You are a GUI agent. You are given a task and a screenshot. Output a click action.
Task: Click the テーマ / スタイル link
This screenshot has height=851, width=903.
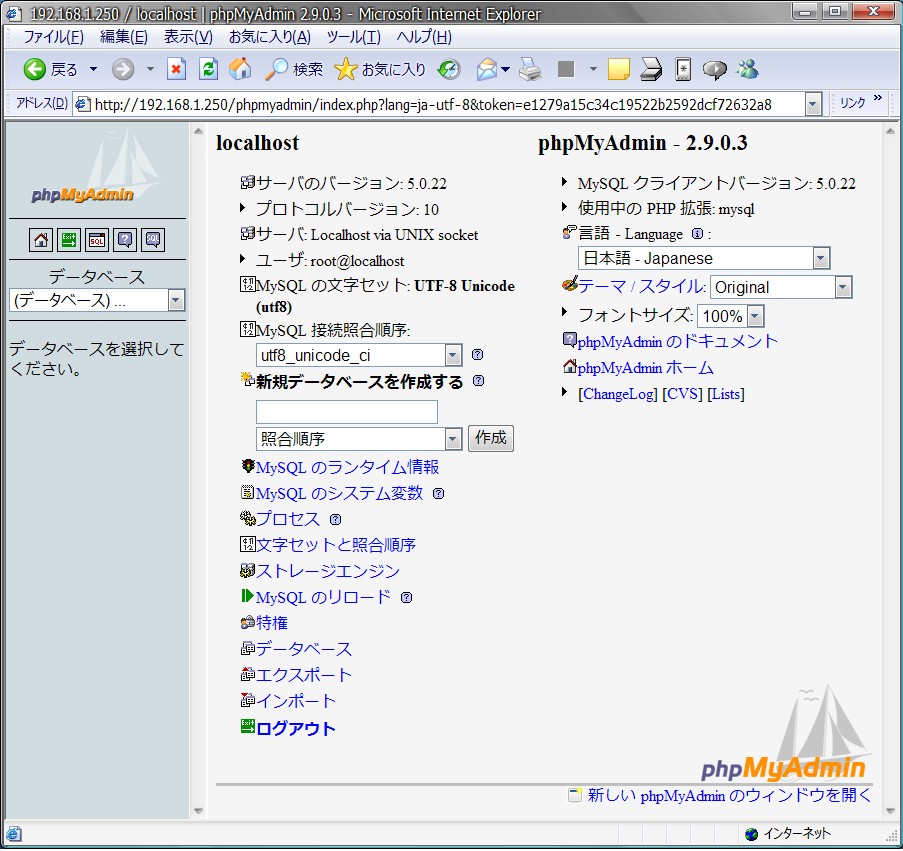(642, 287)
